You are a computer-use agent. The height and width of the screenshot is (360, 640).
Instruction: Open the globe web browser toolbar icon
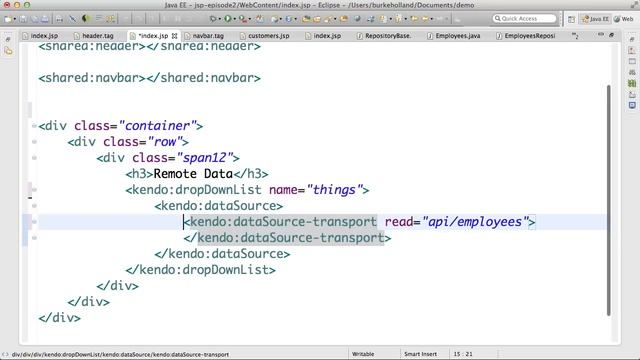(x=357, y=19)
